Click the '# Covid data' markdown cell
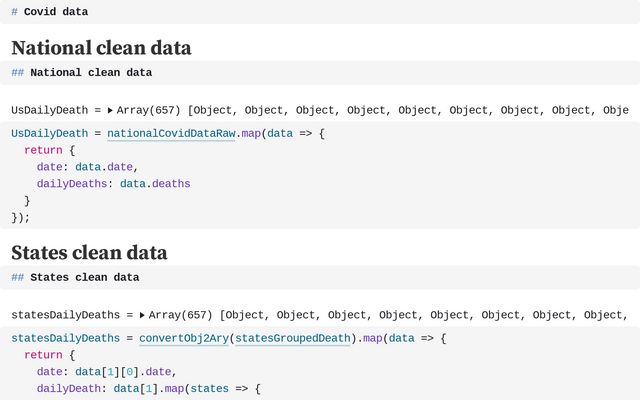Screen dimensions: 640x400 tap(320, 12)
